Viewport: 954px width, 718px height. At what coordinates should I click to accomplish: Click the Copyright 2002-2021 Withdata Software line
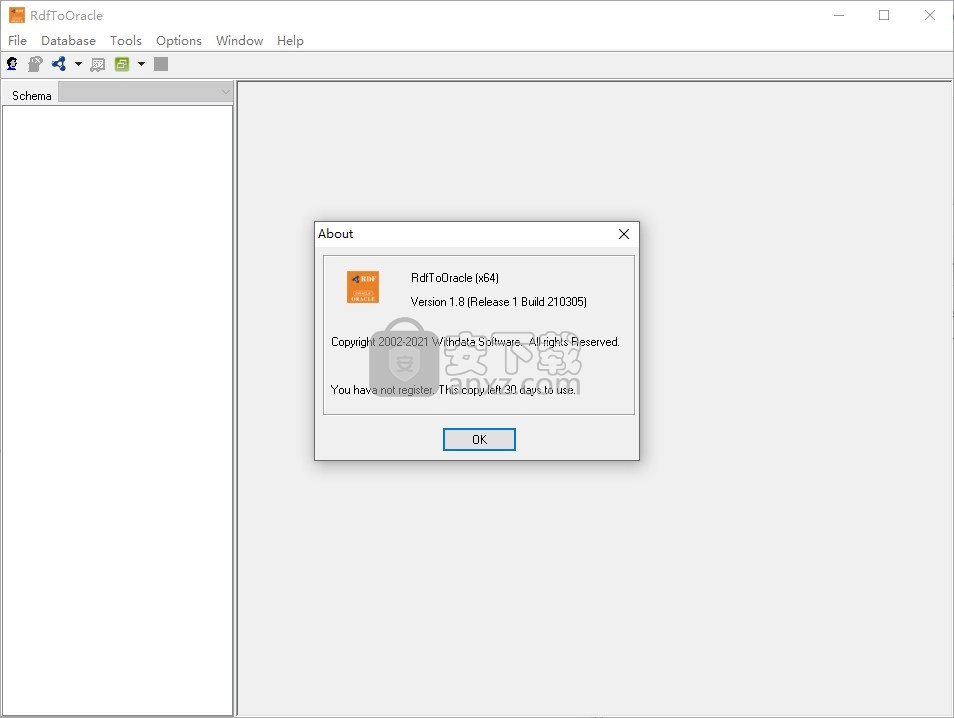tap(475, 342)
